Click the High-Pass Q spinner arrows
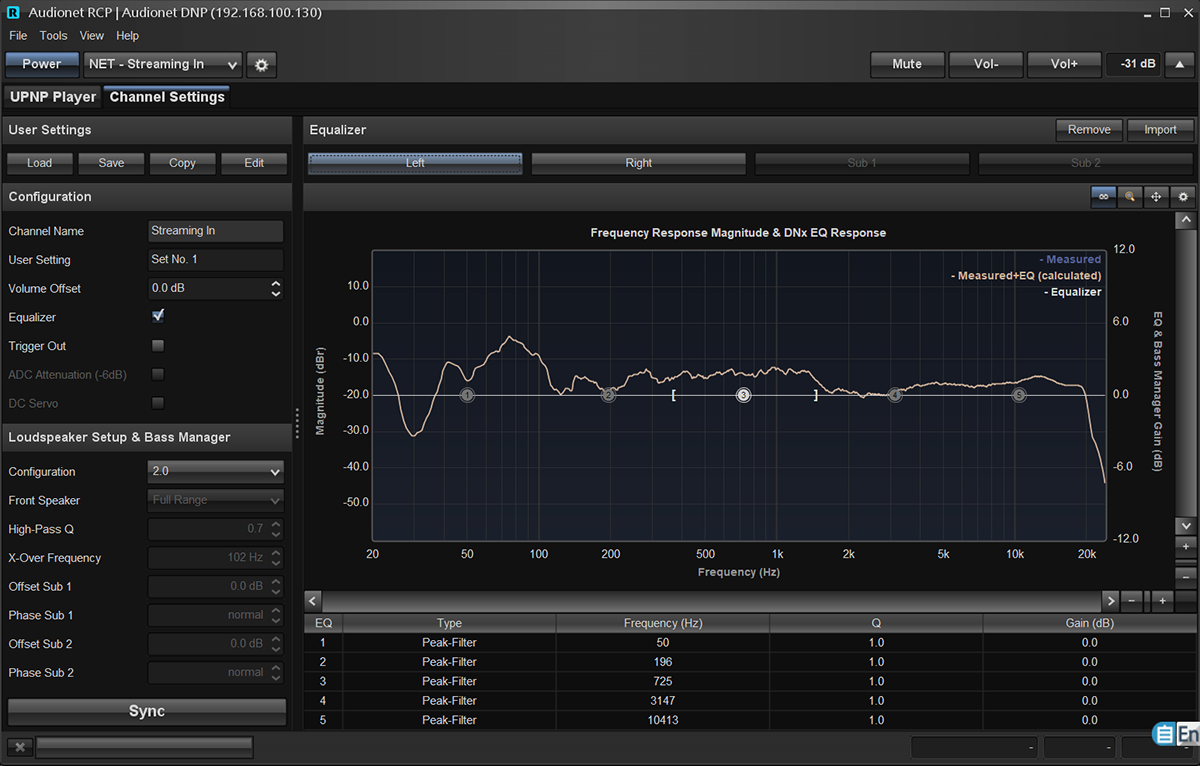1200x766 pixels. click(276, 529)
